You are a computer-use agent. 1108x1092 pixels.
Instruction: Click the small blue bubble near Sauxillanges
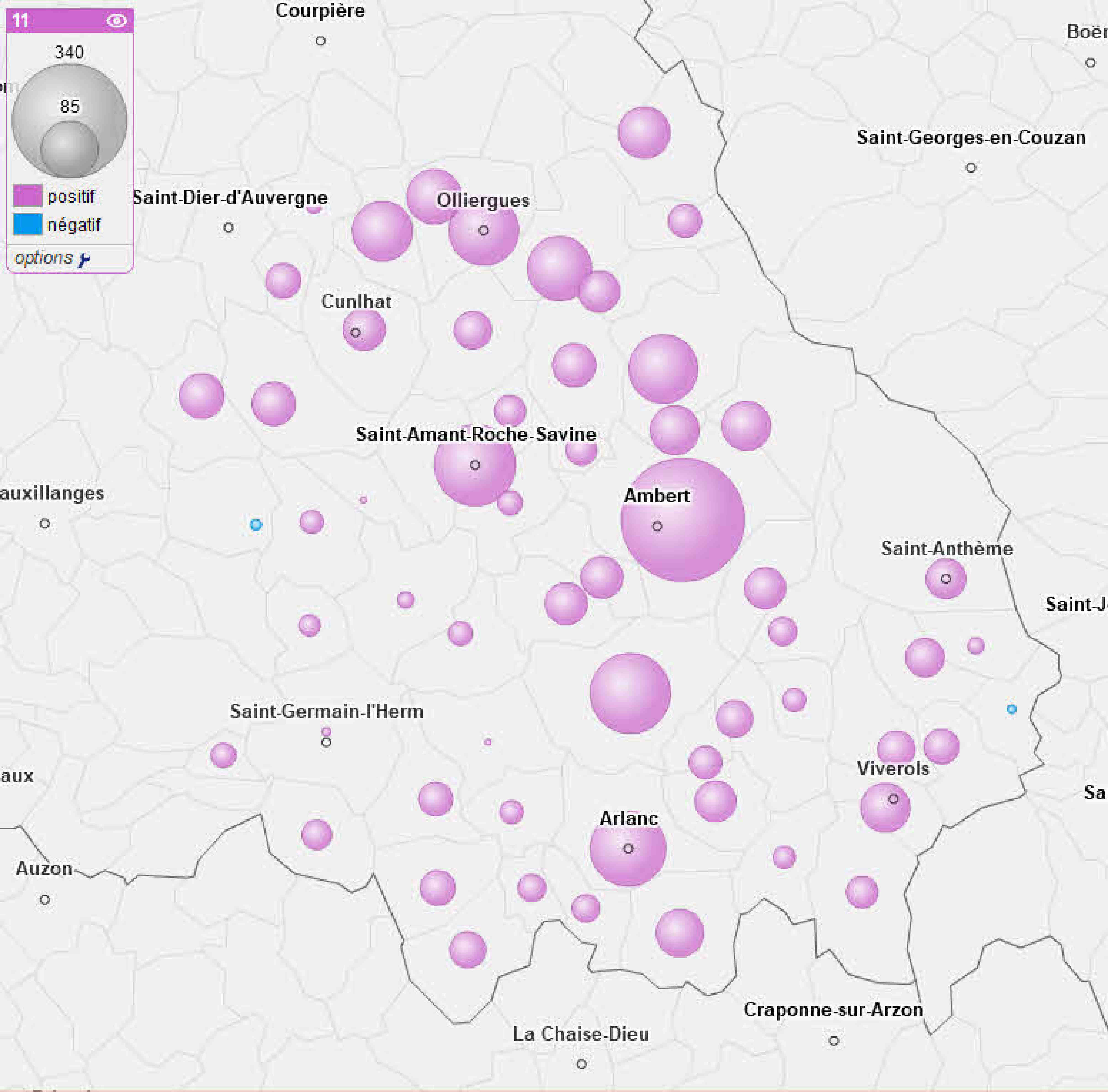coord(256,524)
